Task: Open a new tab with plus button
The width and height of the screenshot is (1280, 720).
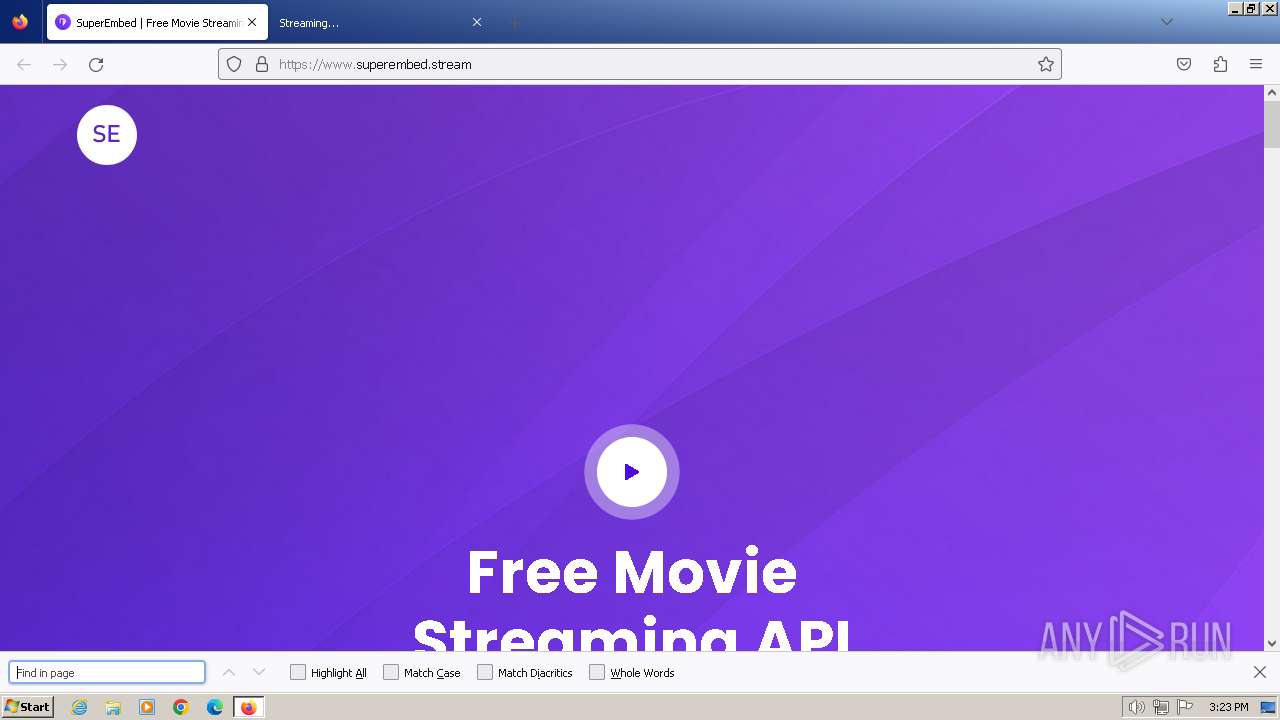Action: [514, 22]
